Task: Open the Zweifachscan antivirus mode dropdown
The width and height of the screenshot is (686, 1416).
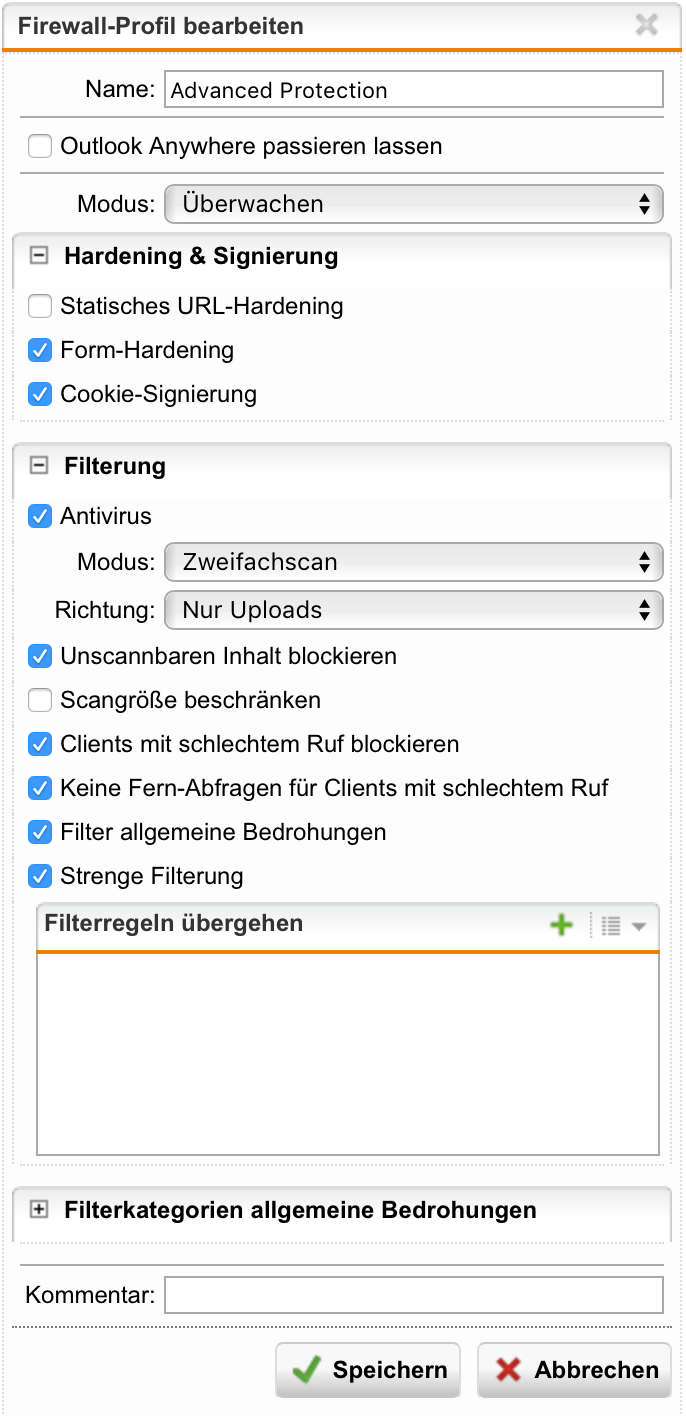Action: pyautogui.click(x=413, y=562)
